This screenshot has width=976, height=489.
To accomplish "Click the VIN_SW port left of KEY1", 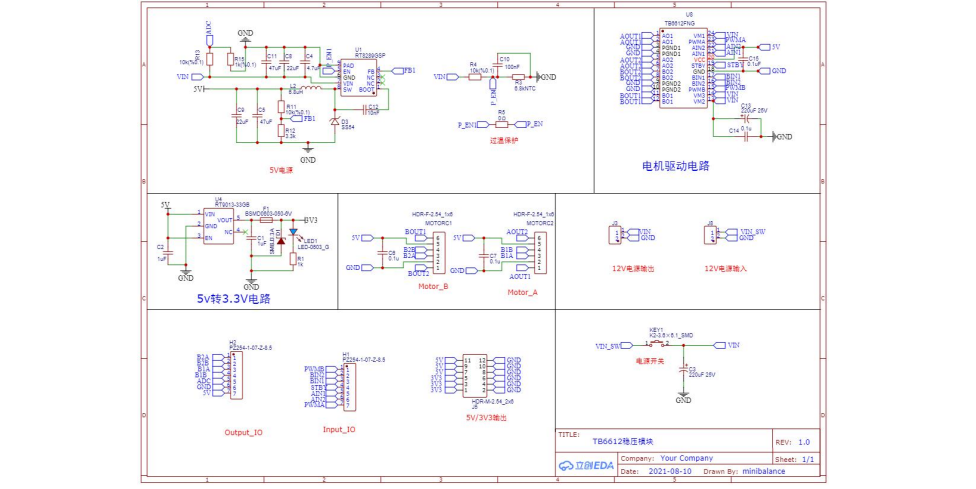I will pos(614,346).
